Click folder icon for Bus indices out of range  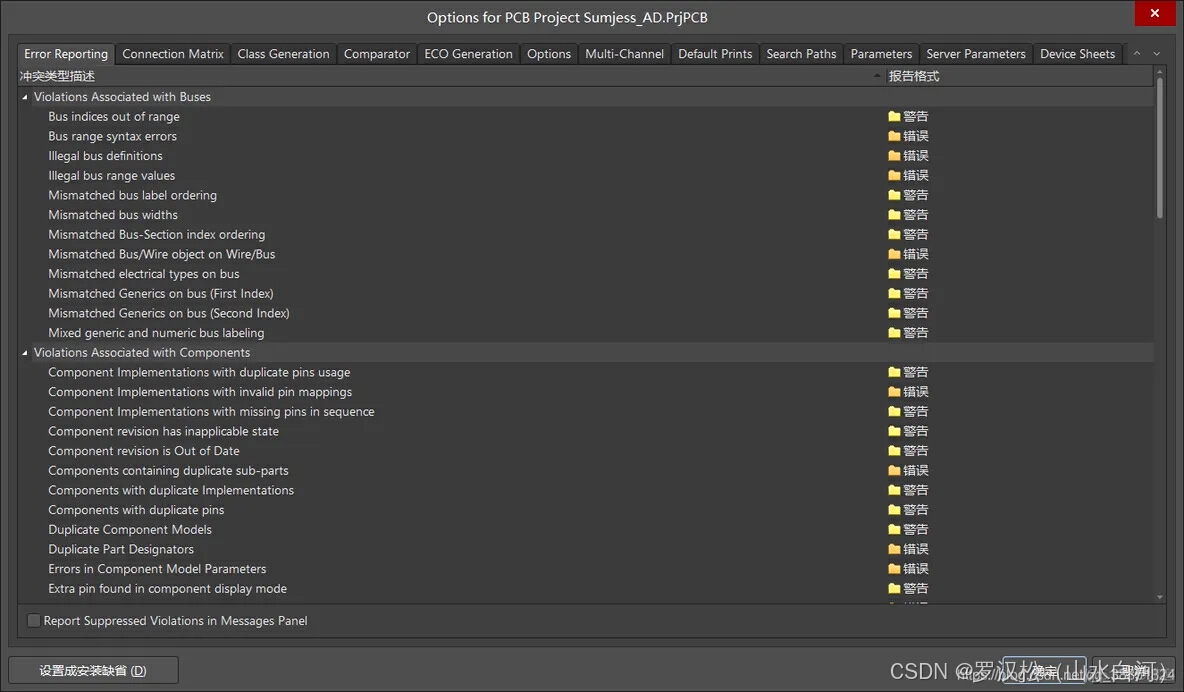[x=894, y=116]
